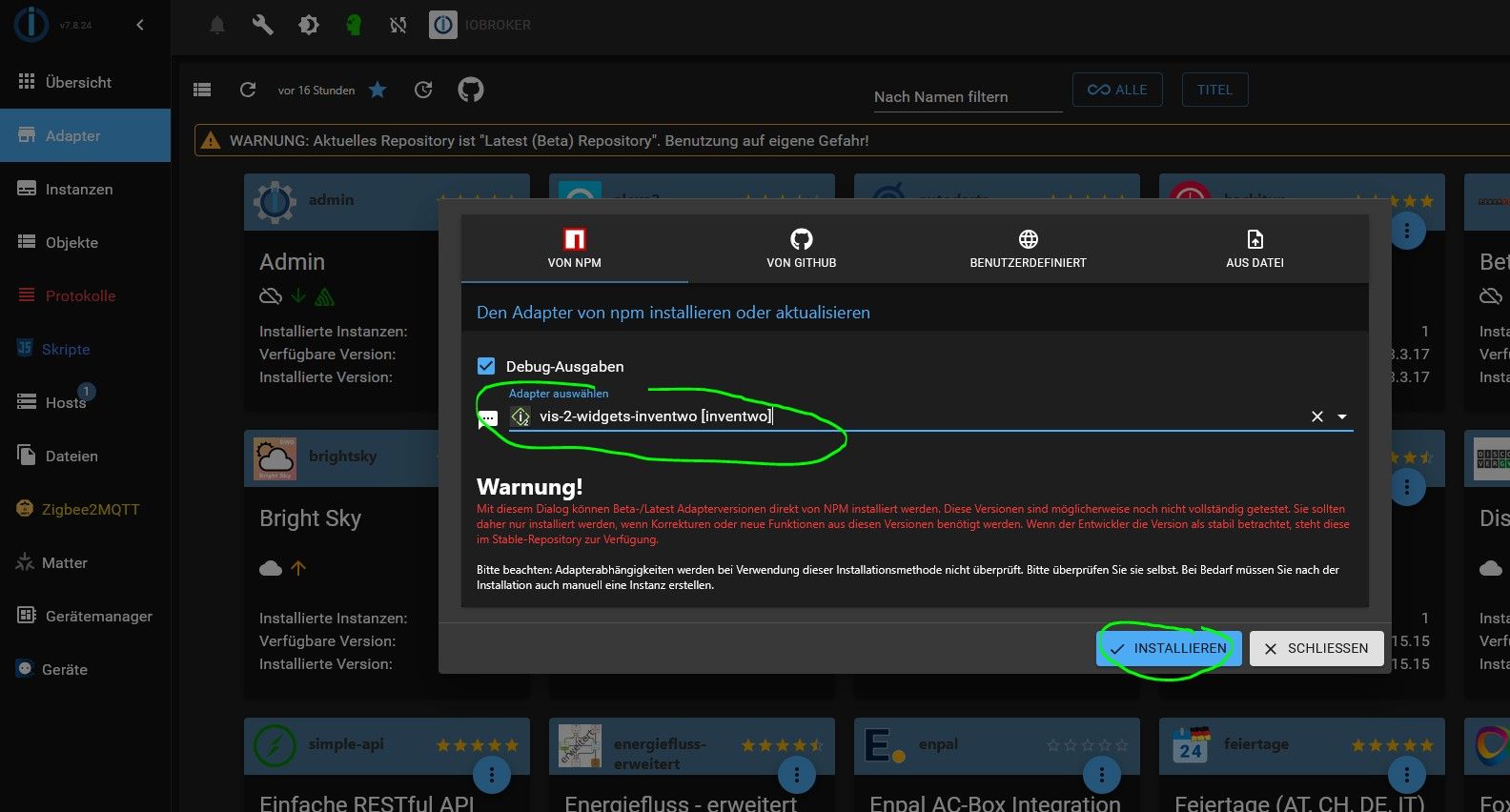Toggle the theme brightness icon
Screen dimensions: 1510x812
coord(309,25)
